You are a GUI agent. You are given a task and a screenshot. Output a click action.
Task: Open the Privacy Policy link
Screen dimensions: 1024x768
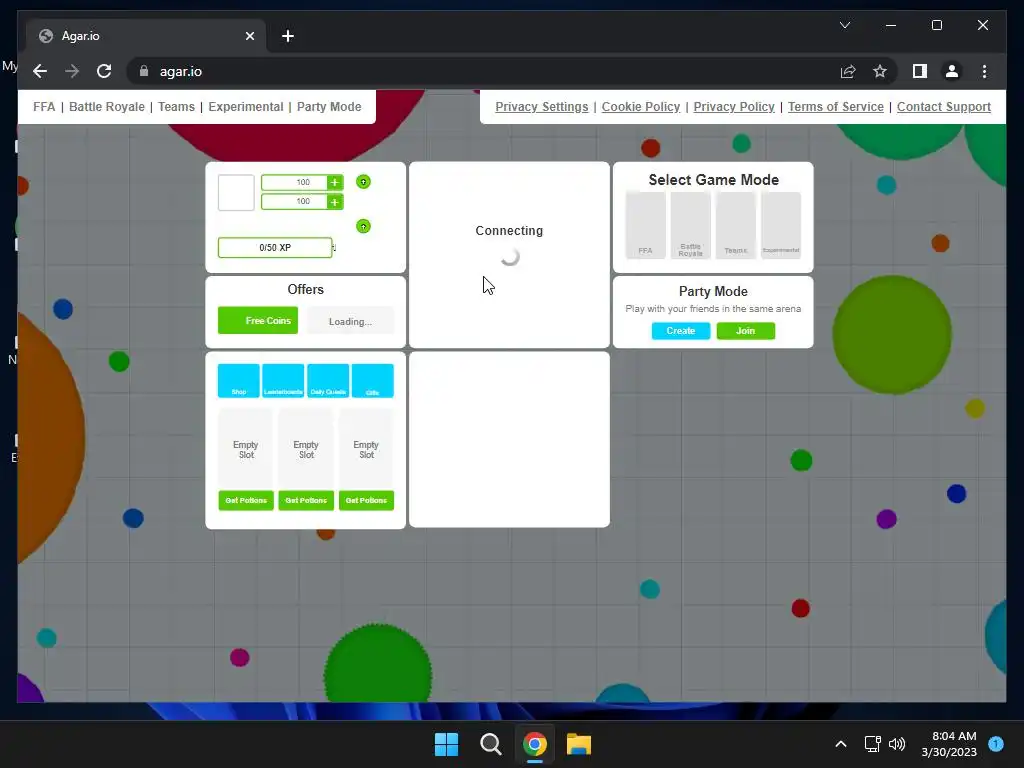tap(733, 106)
